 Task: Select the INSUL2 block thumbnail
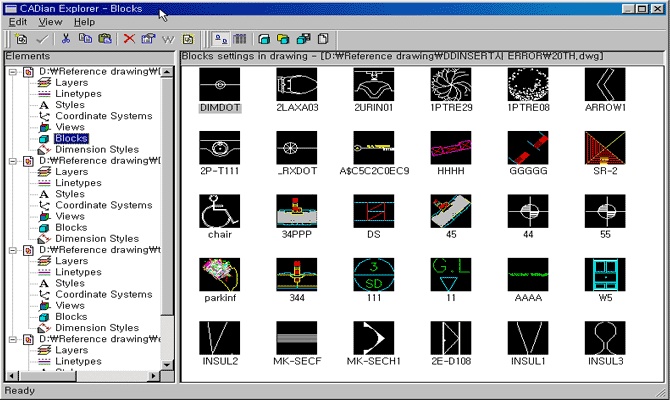pos(220,338)
